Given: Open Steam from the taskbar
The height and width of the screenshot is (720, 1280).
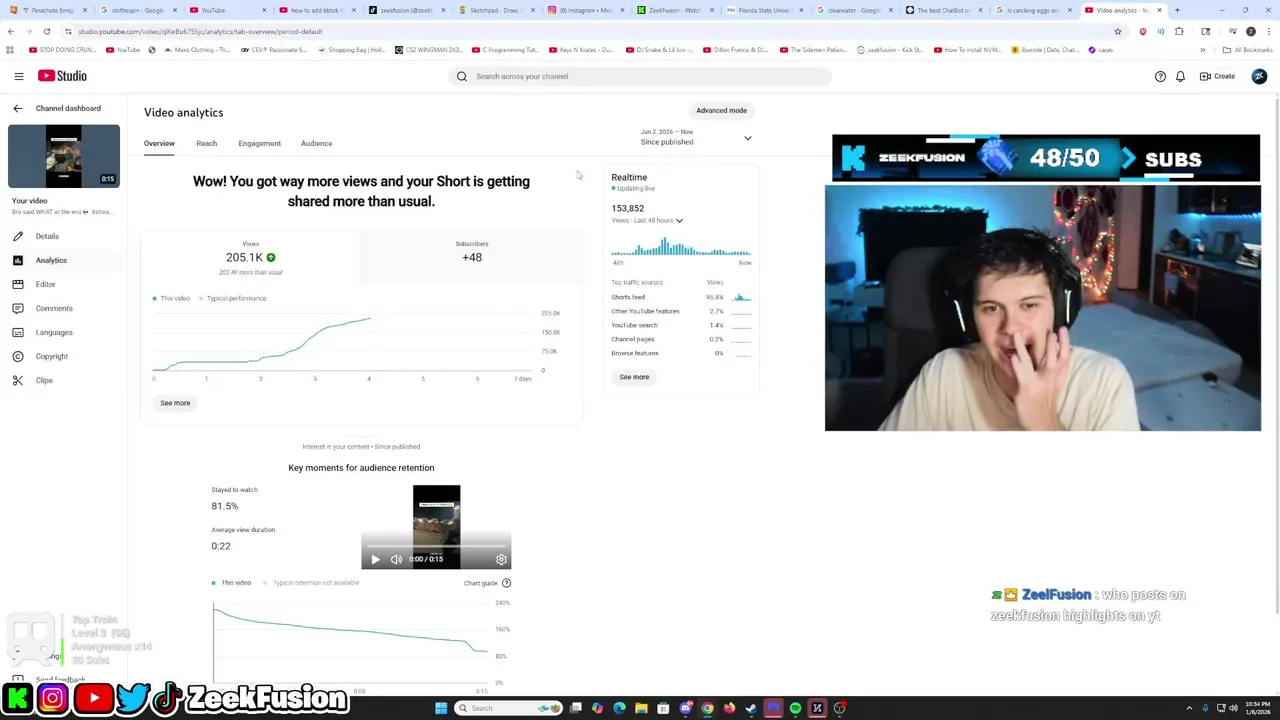Looking at the screenshot, I should pos(751,708).
